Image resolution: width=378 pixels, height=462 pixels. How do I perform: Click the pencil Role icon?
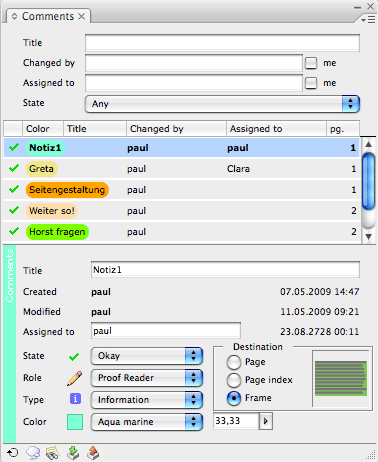75,378
